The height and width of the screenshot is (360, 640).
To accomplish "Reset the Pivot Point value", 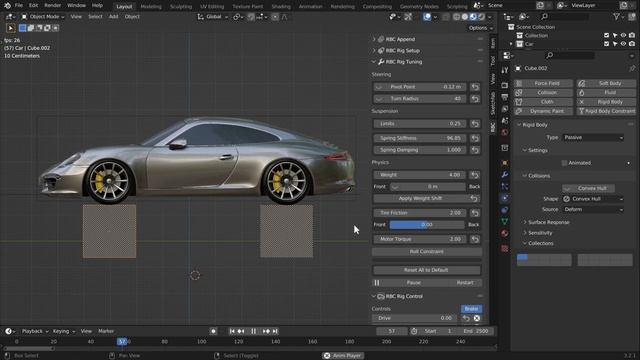I will [475, 87].
